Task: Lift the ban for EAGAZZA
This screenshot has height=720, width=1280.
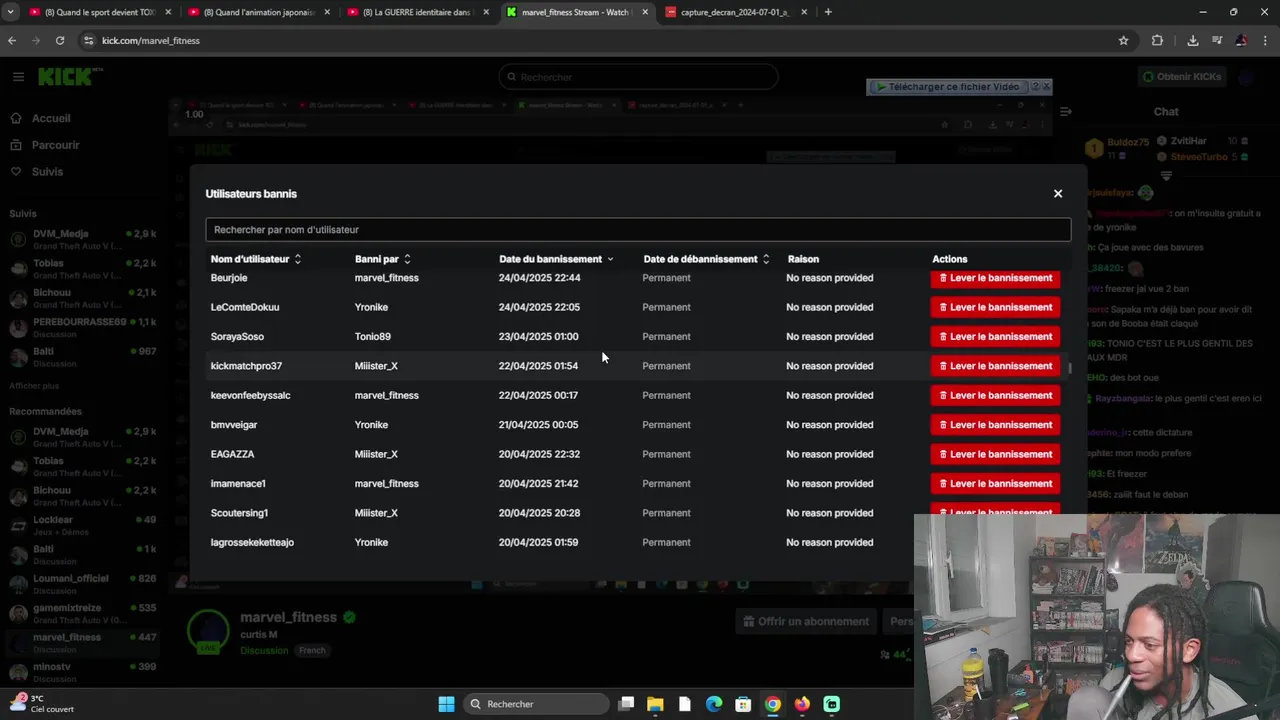Action: coord(995,454)
